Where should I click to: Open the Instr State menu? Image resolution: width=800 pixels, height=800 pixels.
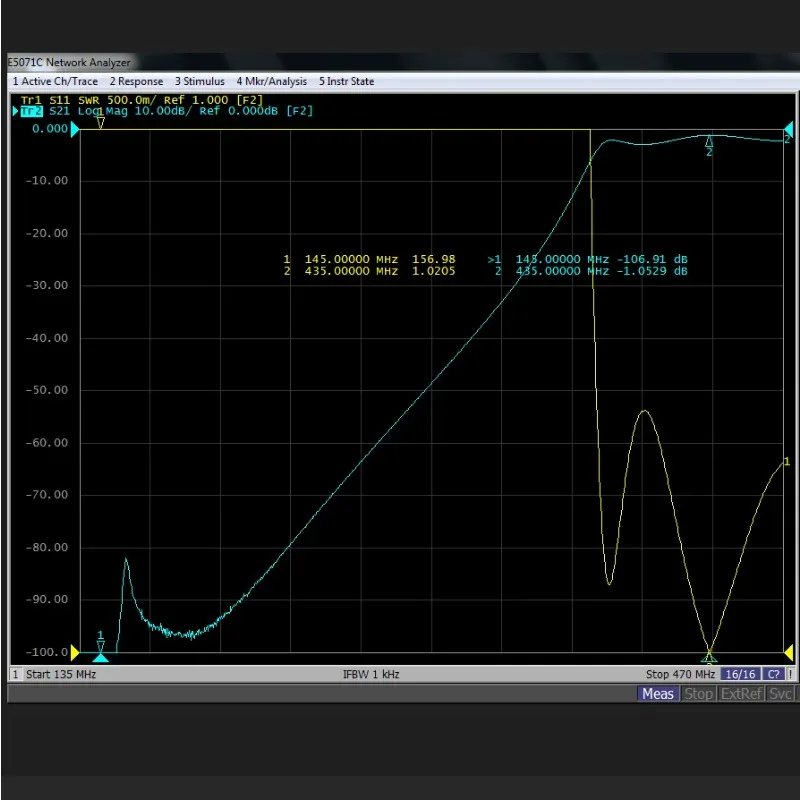(x=346, y=81)
